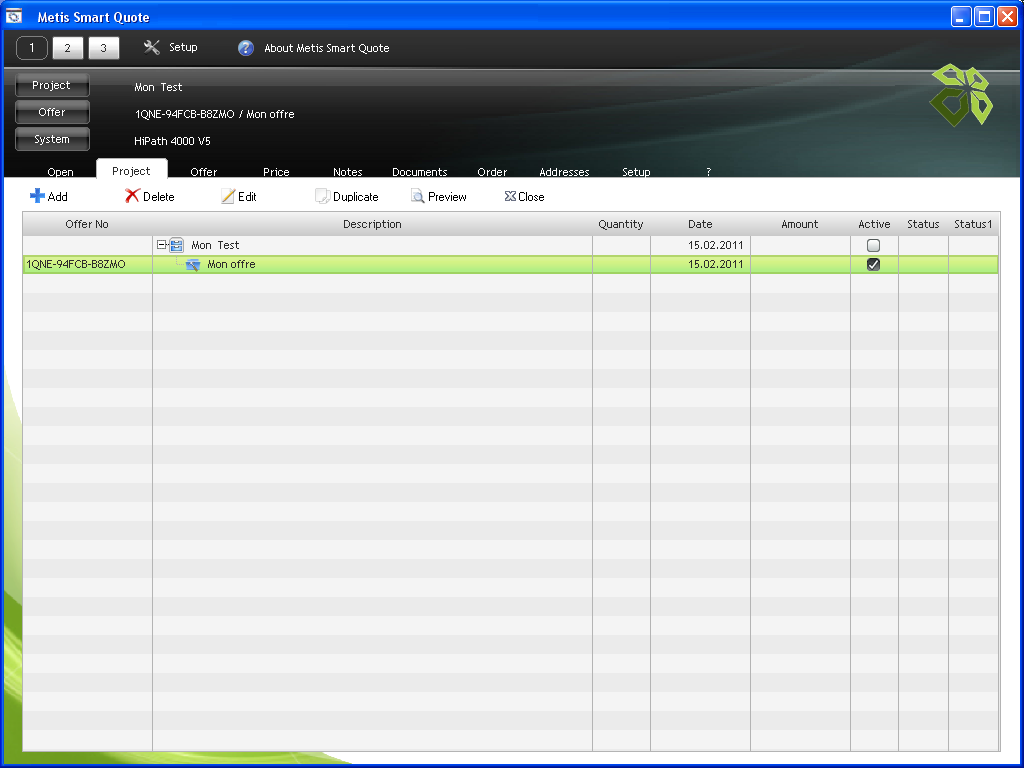Viewport: 1024px width, 768px height.
Task: Click the pencil Edit icon
Action: coord(228,196)
